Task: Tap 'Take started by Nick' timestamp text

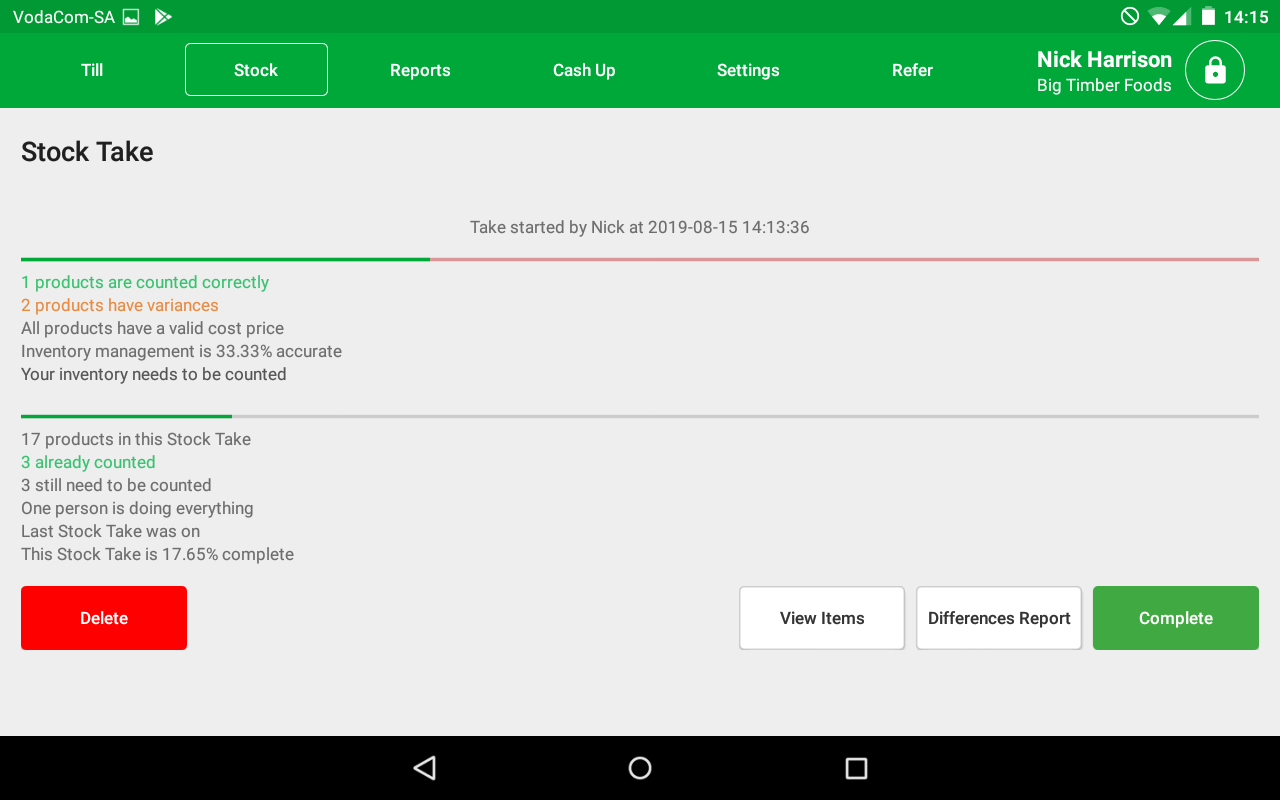Action: 640,227
